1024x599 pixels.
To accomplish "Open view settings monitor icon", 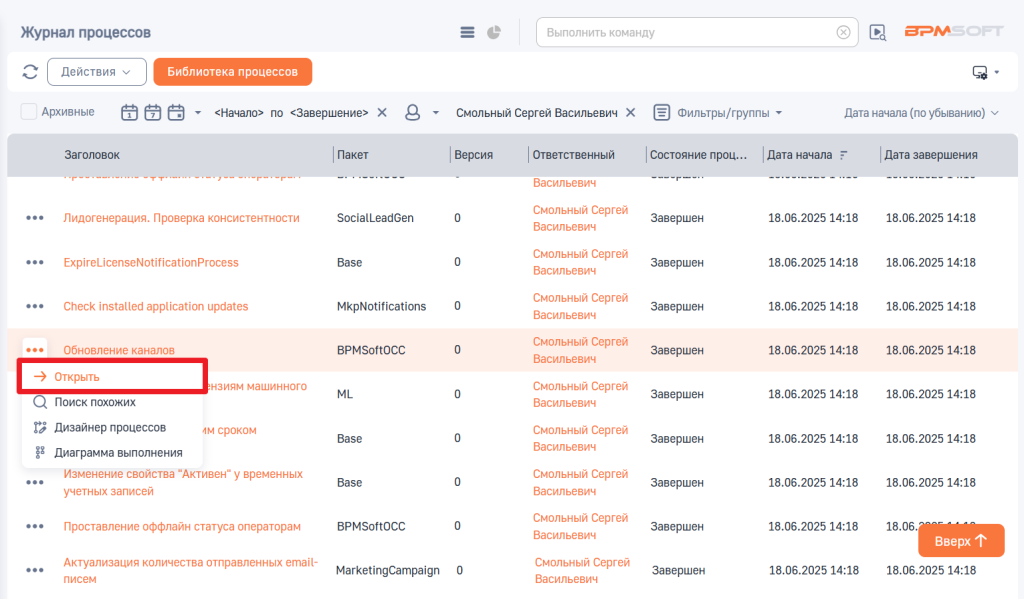I will coord(980,73).
